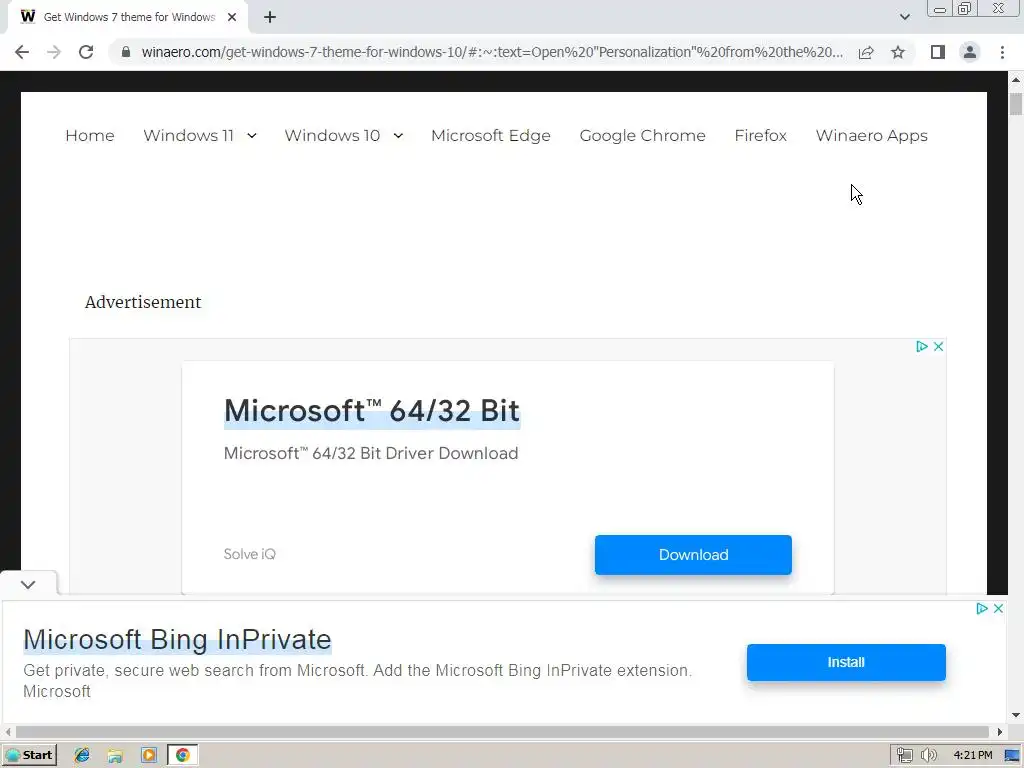Click the blue Download button

click(693, 555)
